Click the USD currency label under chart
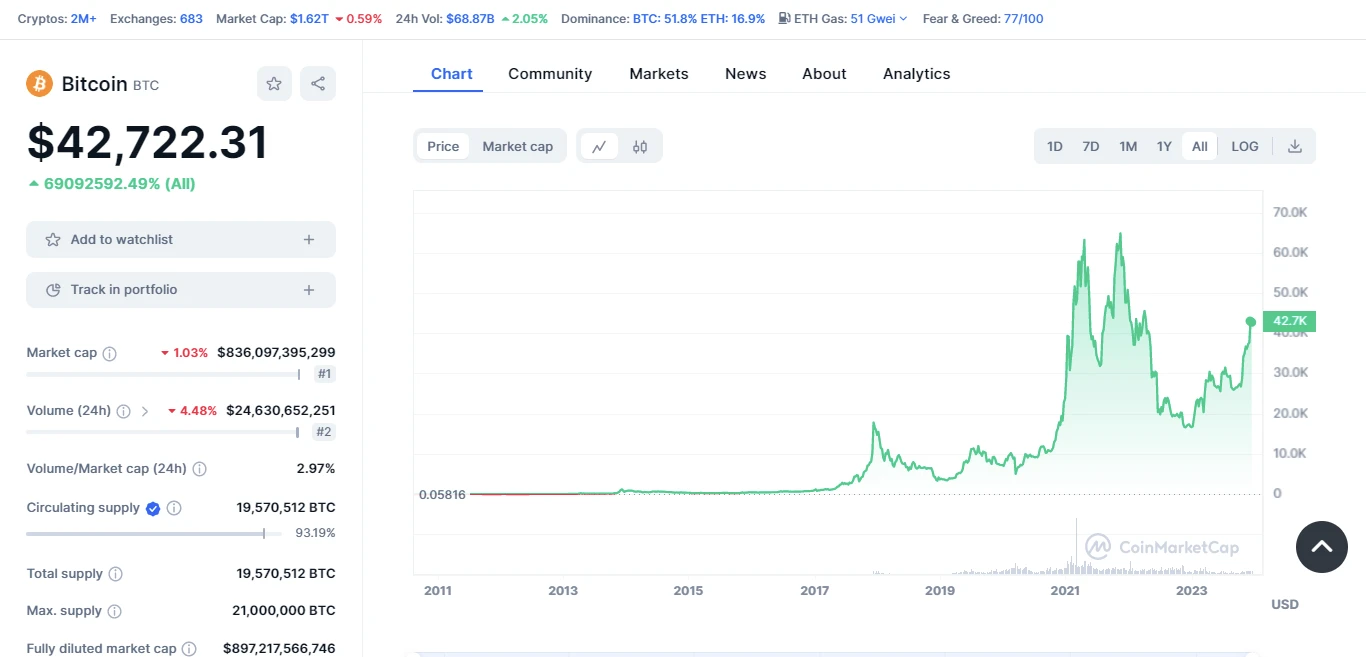The height and width of the screenshot is (657, 1366). tap(1285, 604)
